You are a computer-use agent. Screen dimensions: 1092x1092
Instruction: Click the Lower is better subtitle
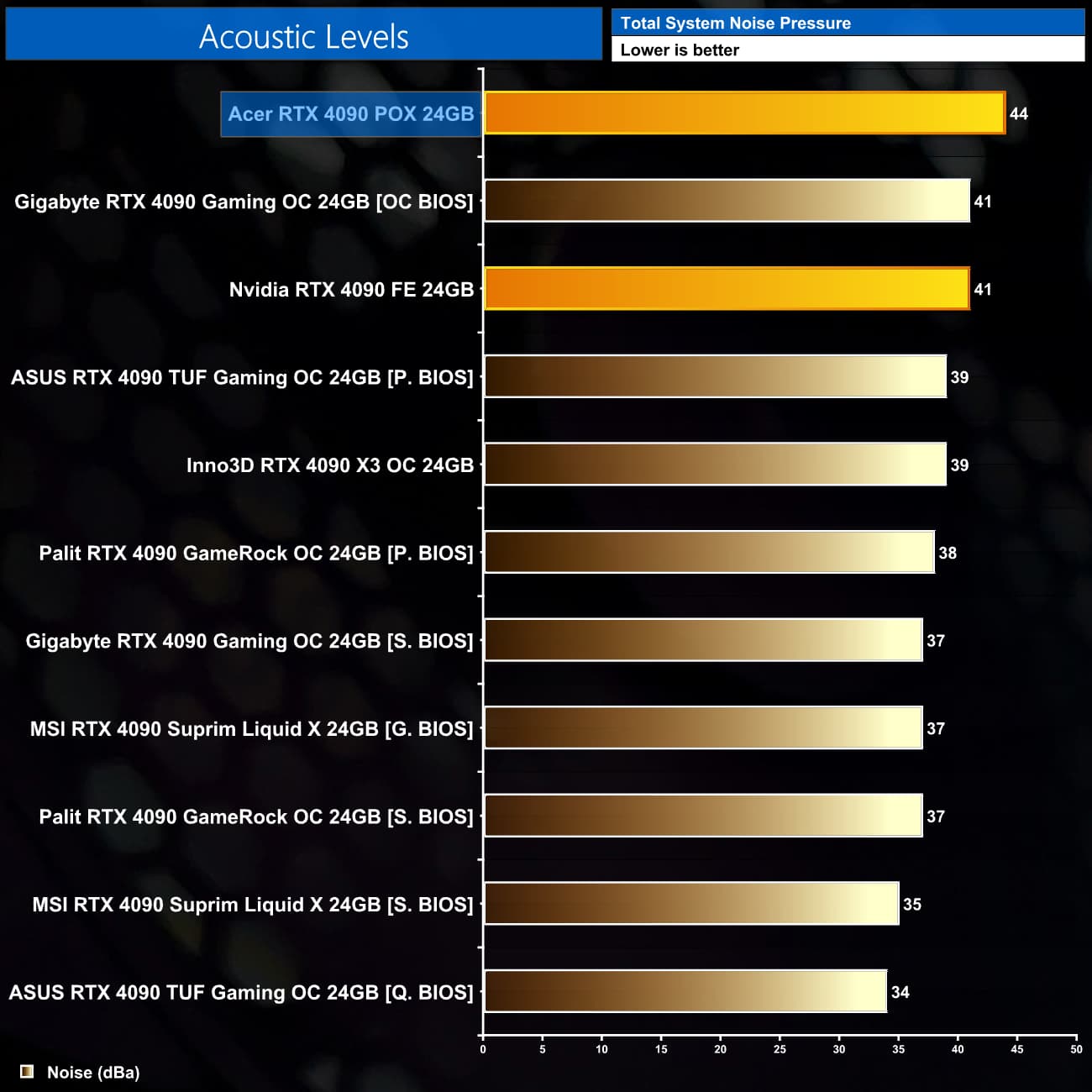[x=680, y=50]
